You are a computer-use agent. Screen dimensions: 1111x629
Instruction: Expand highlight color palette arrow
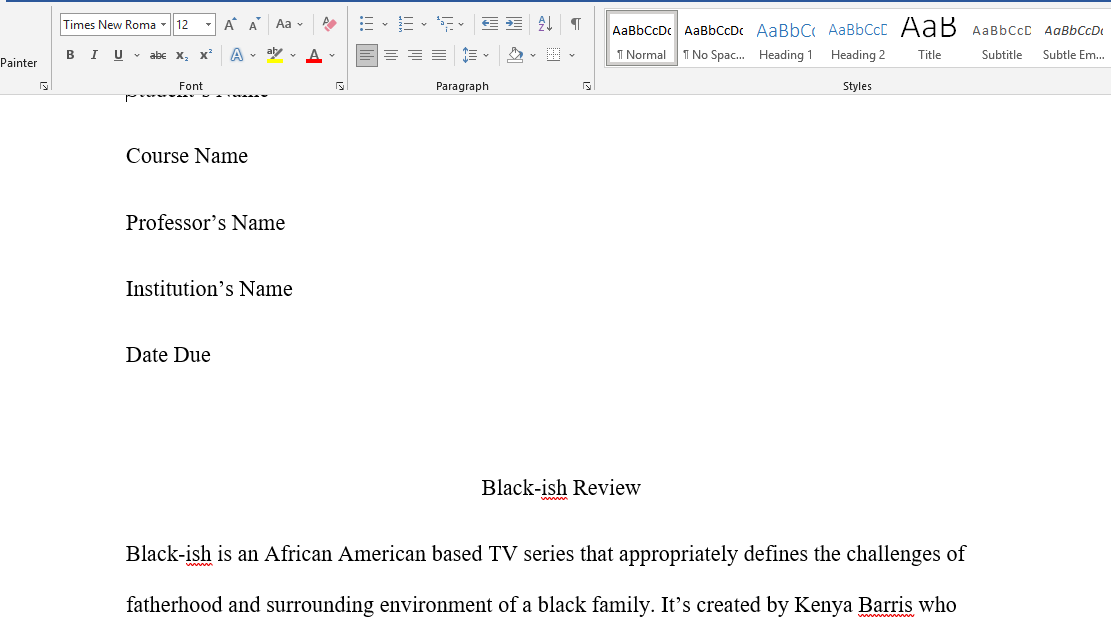[293, 55]
